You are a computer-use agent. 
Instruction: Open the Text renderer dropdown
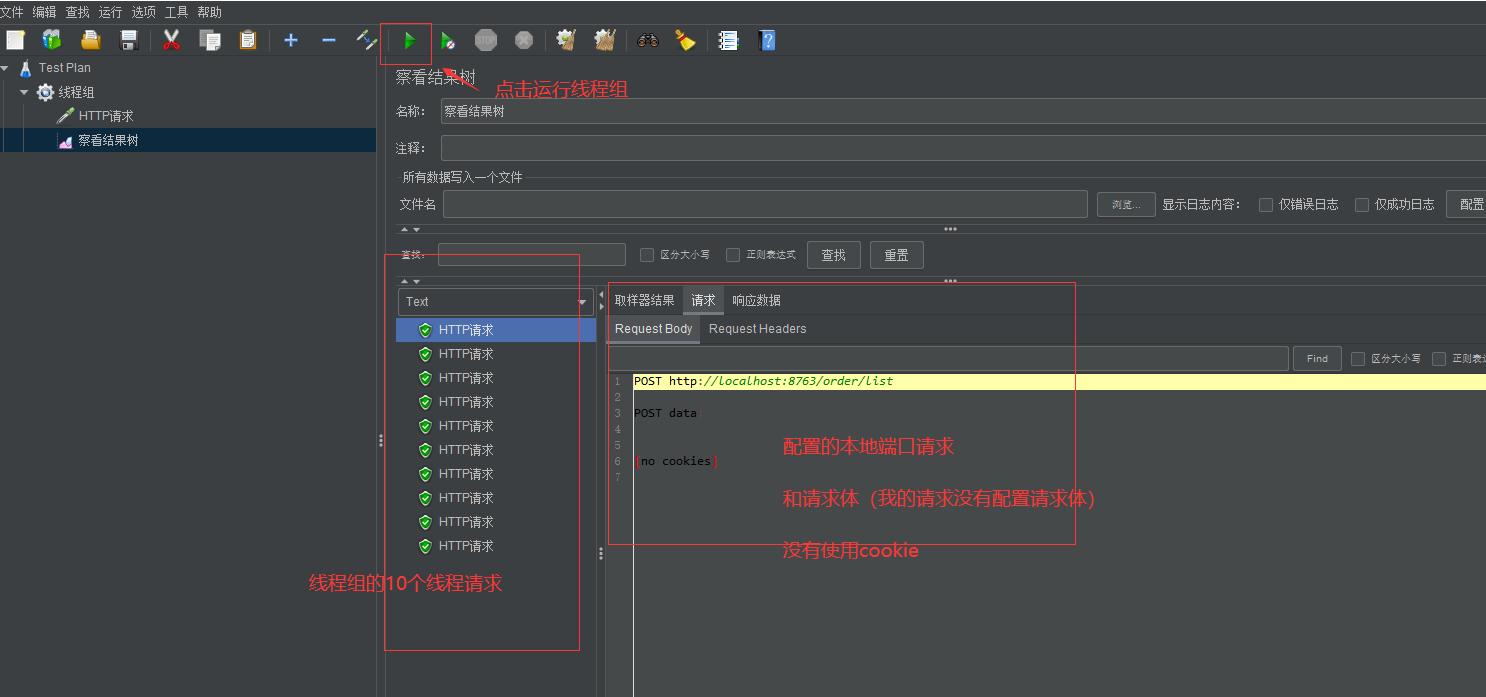coord(497,302)
